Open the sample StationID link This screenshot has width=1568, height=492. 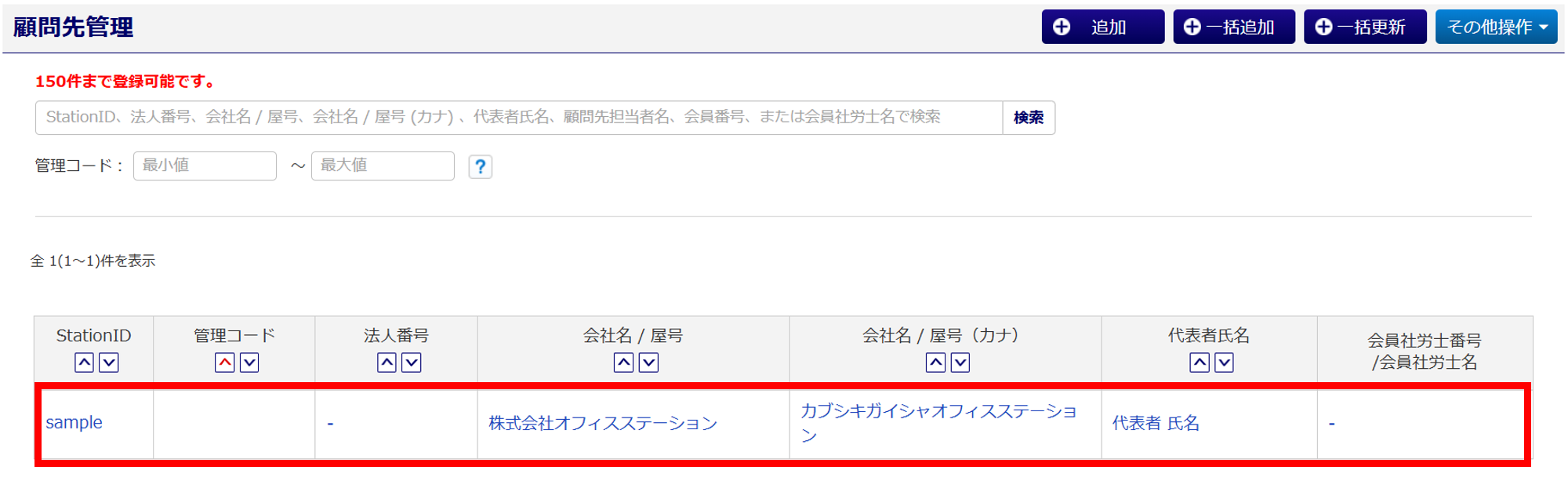74,422
